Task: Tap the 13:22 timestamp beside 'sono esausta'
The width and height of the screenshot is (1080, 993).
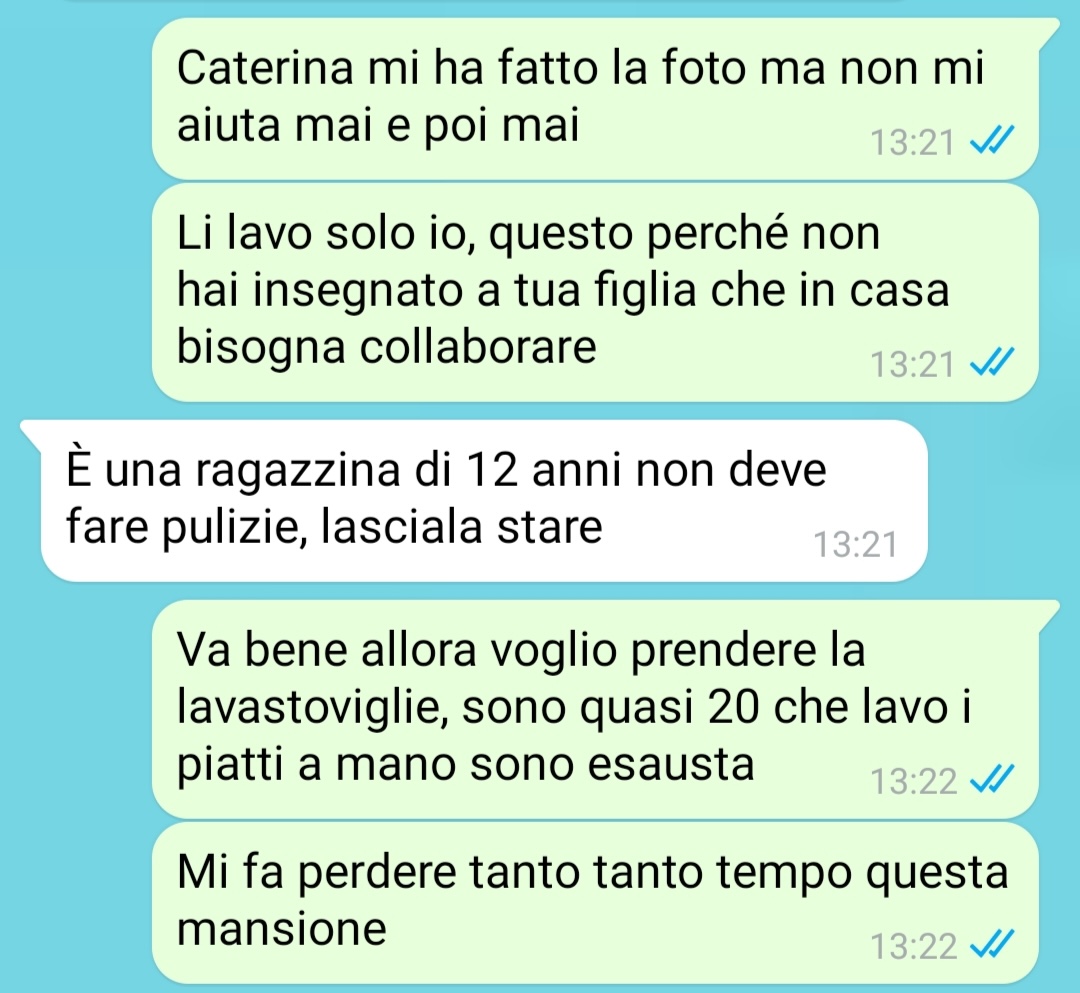Action: coord(913,782)
